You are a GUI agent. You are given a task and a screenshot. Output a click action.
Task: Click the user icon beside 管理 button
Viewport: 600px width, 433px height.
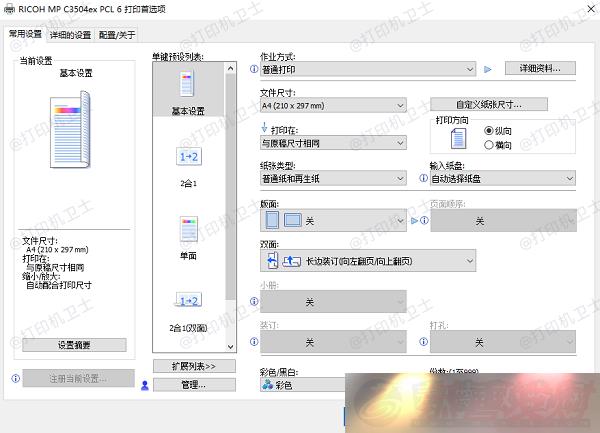pos(145,385)
